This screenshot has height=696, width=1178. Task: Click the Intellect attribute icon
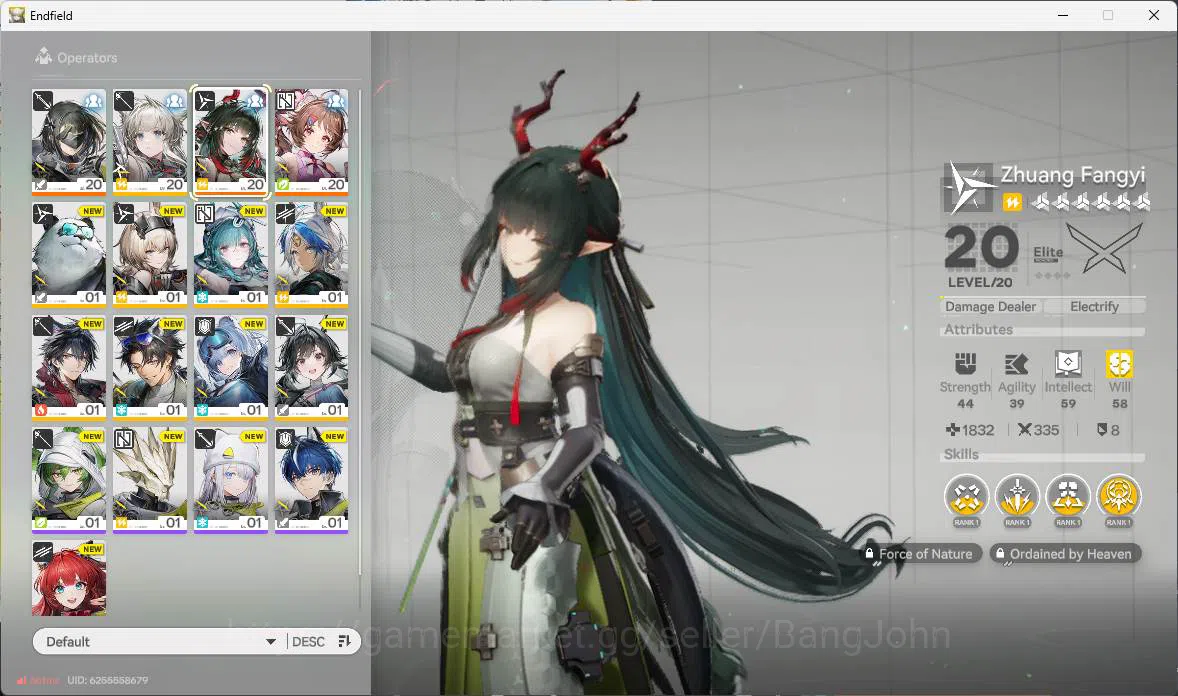(1068, 365)
